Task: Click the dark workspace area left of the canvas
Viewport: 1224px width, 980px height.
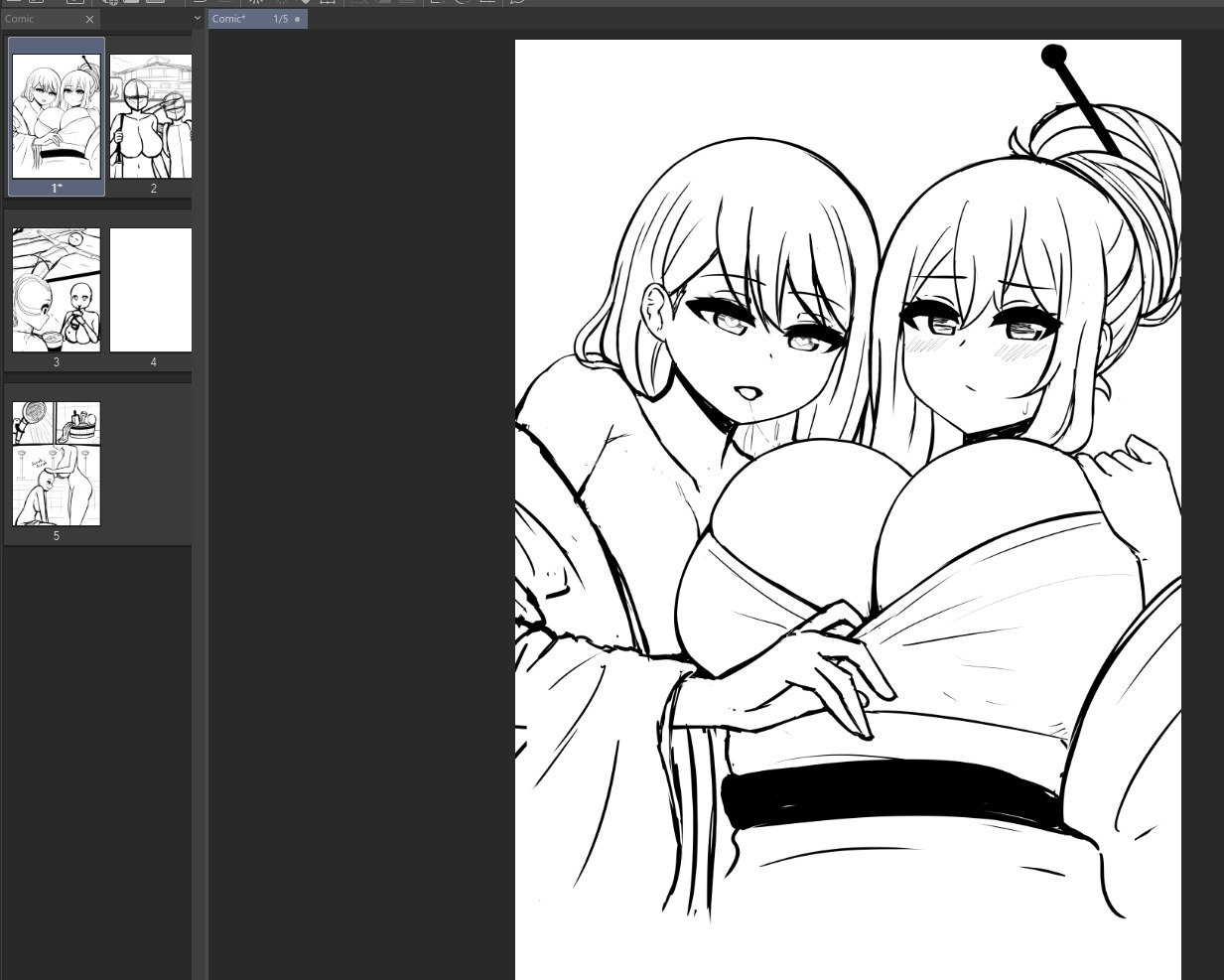Action: point(357,496)
